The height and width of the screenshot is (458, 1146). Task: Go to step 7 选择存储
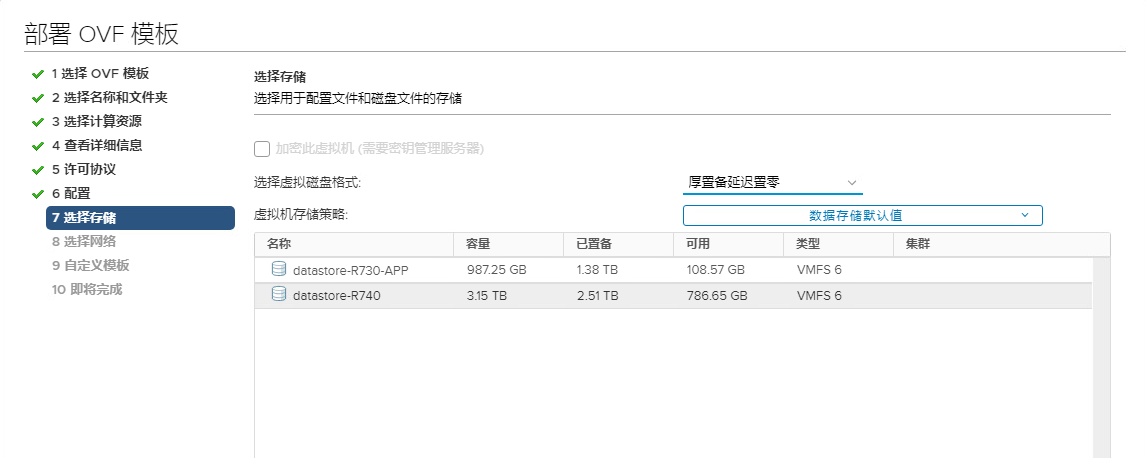(x=140, y=218)
